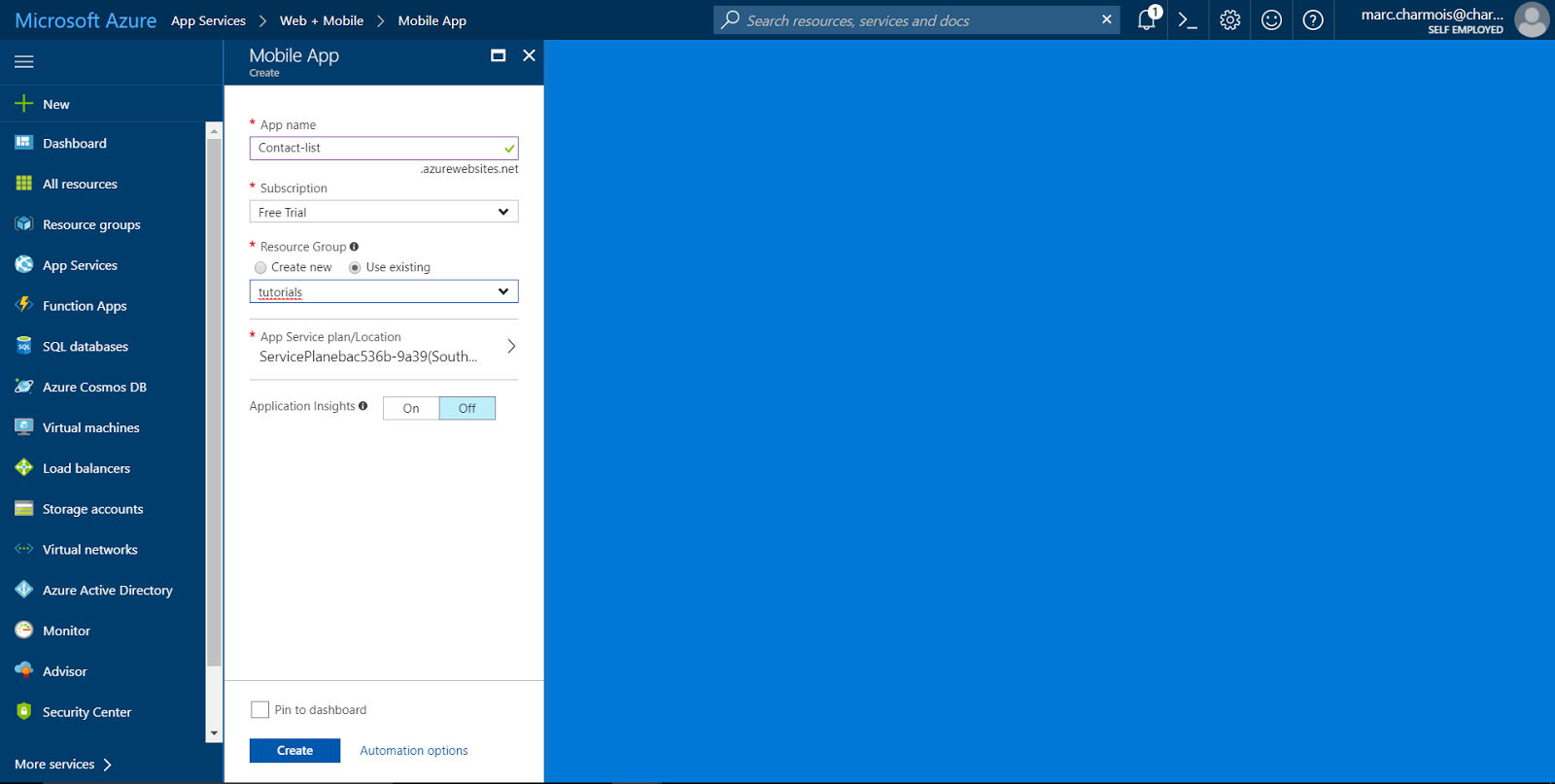Click Azure Cosmos DB icon
The image size is (1555, 784).
tap(24, 387)
